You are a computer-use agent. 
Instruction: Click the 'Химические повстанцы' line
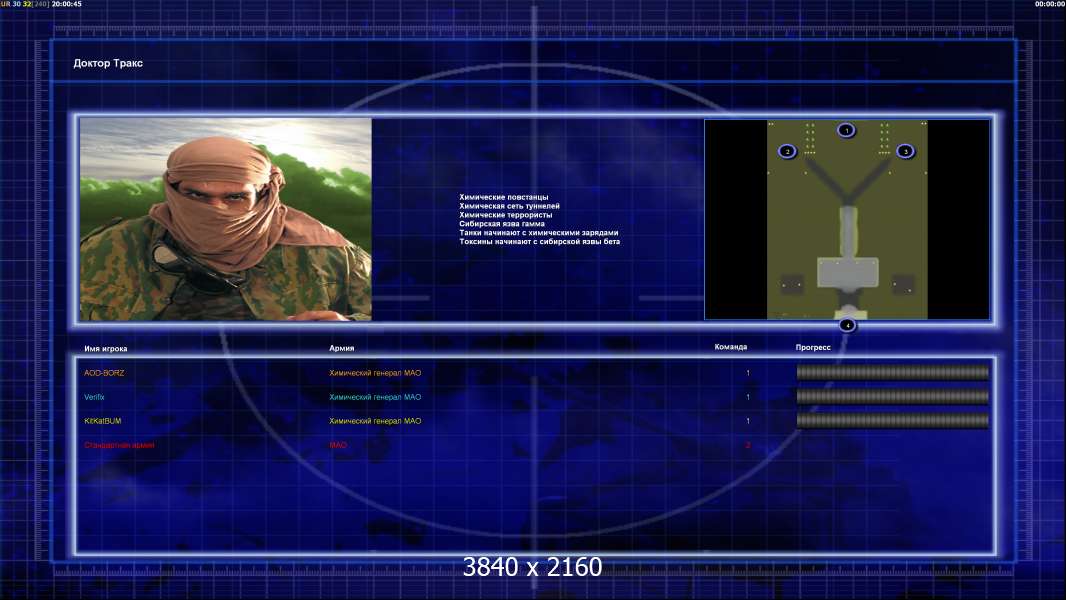[x=504, y=197]
